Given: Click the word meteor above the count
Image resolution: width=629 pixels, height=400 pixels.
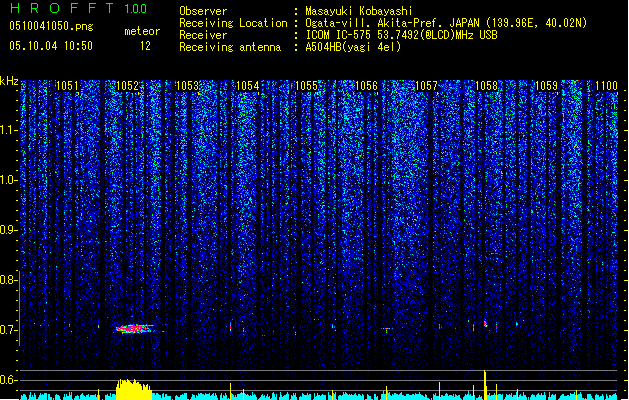Looking at the screenshot, I should click(x=142, y=31).
